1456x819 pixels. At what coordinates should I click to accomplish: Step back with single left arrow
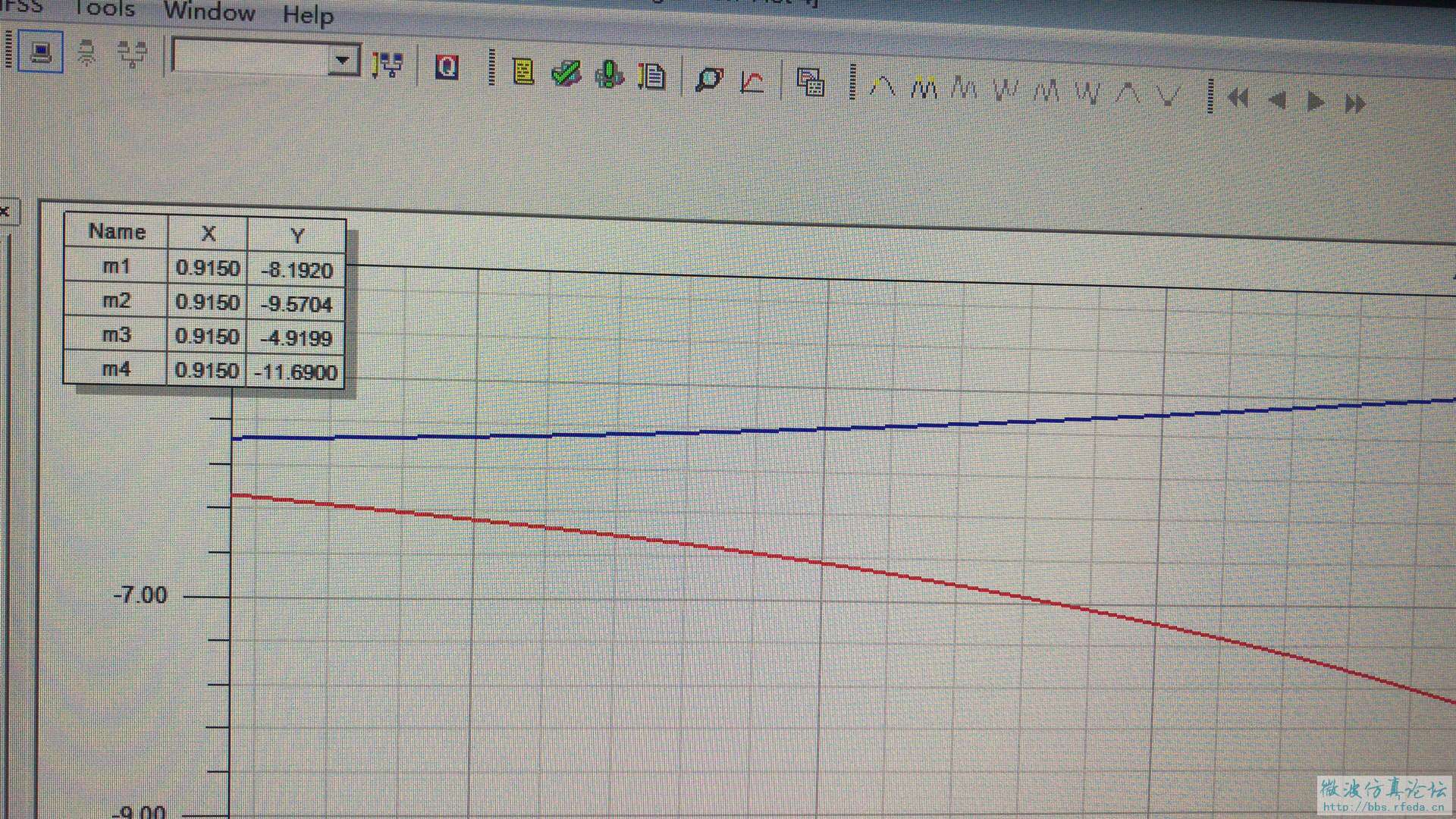(1277, 100)
